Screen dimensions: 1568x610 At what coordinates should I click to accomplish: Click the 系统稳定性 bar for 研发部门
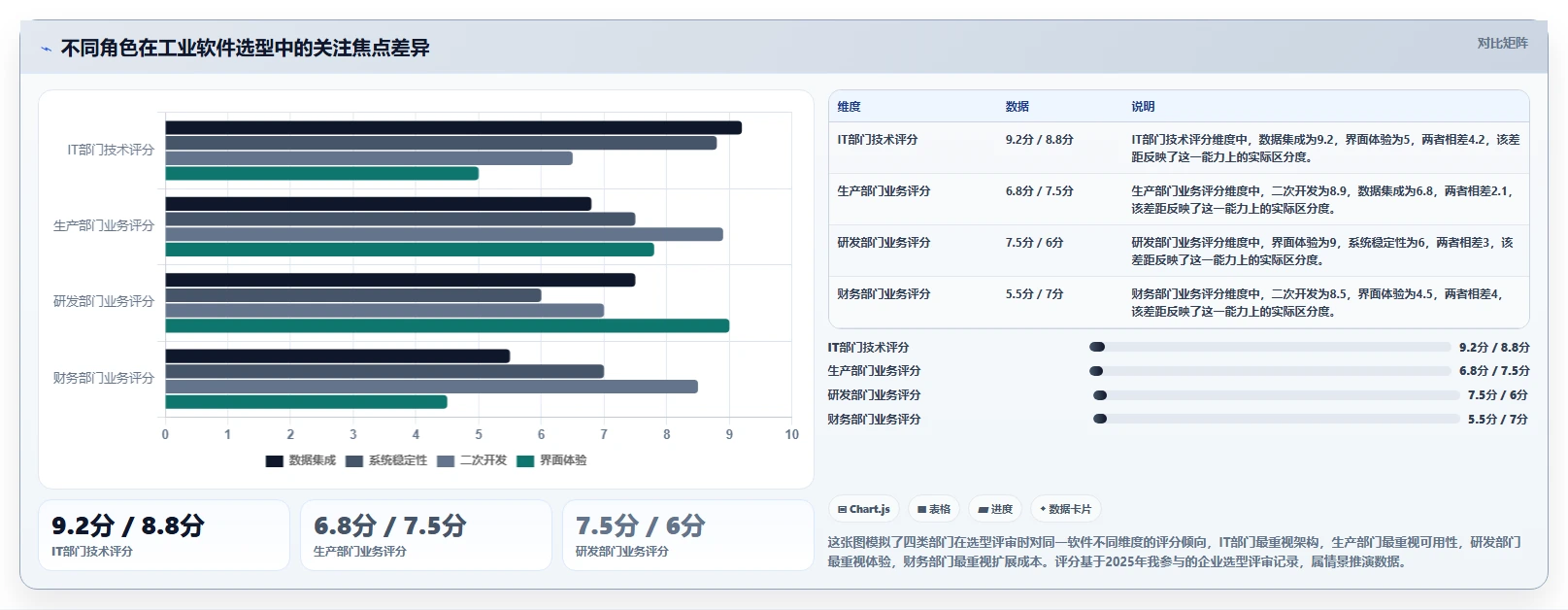pos(353,295)
